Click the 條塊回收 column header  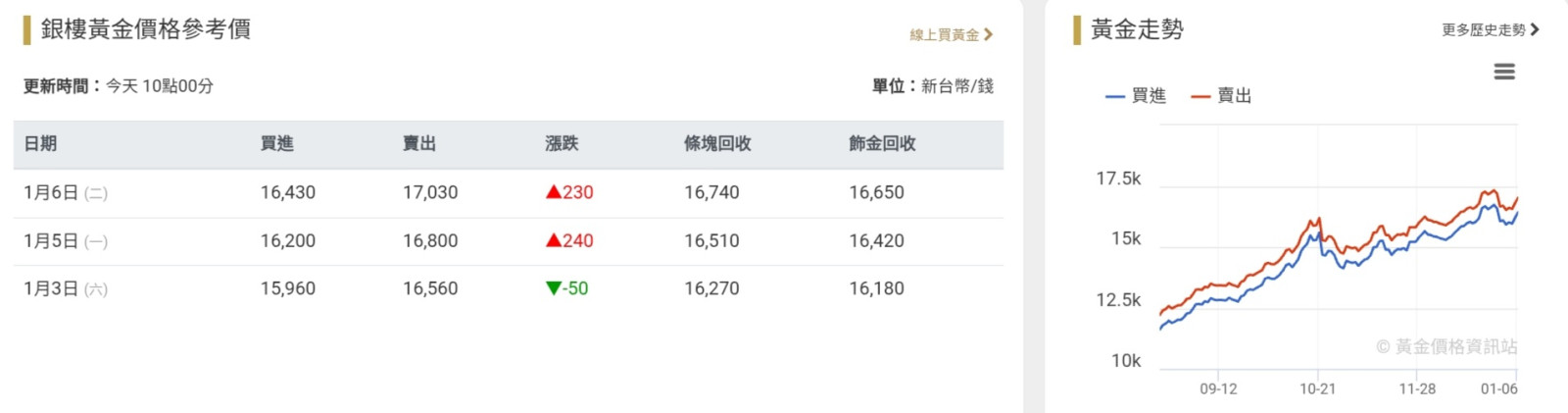pos(717,143)
